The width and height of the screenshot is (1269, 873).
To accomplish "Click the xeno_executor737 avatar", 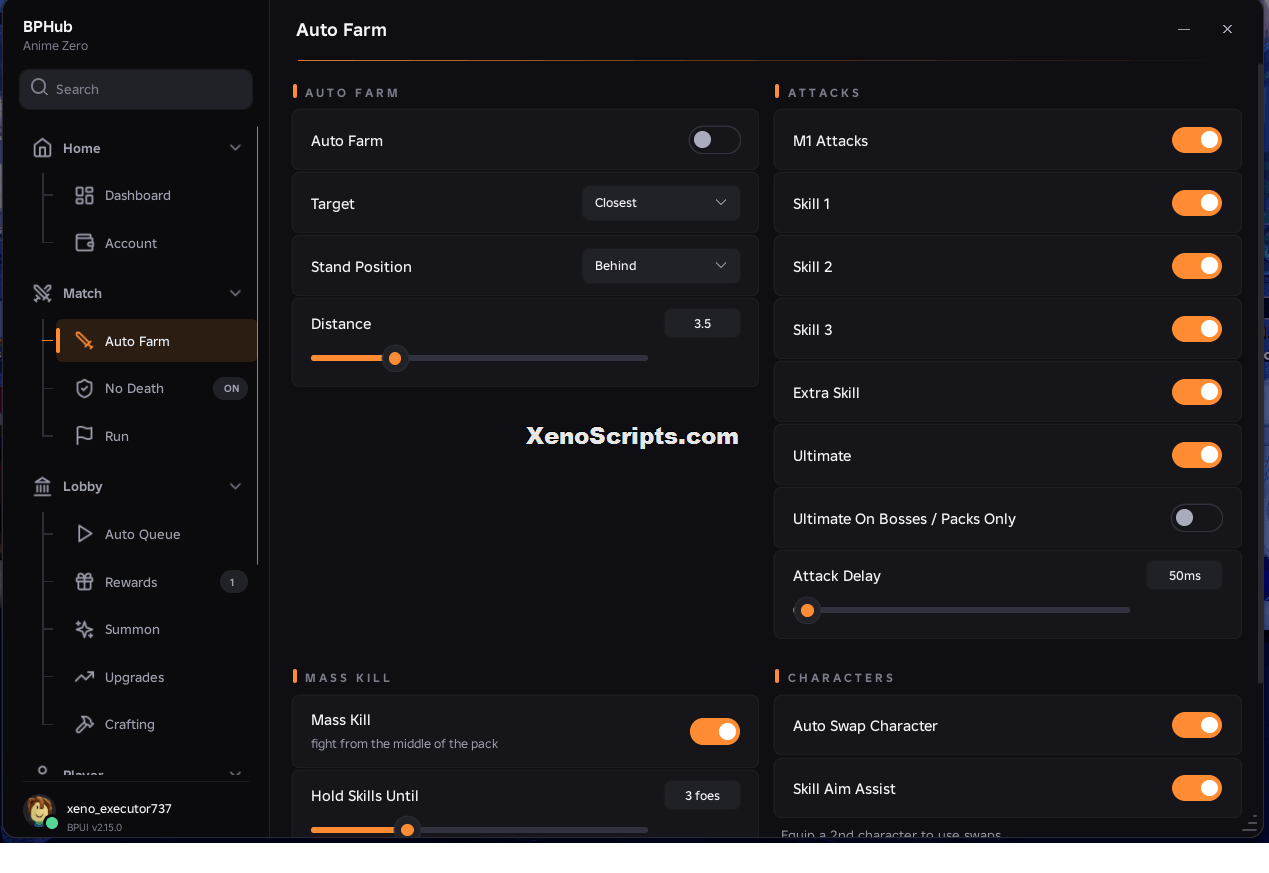I will 39,811.
